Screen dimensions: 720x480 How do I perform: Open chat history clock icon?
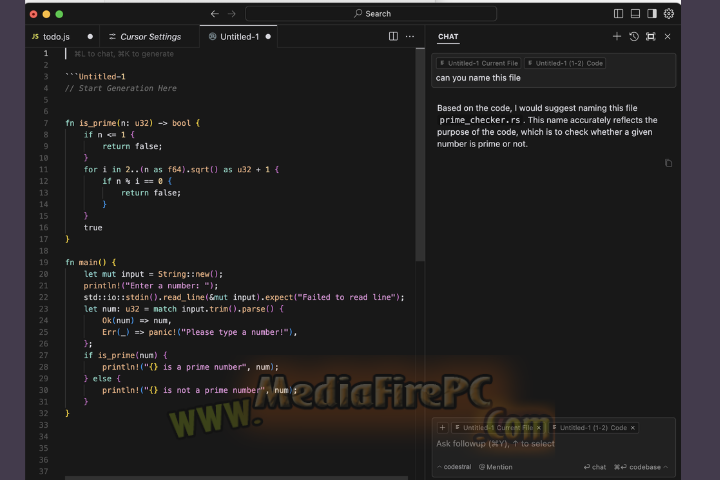click(634, 36)
